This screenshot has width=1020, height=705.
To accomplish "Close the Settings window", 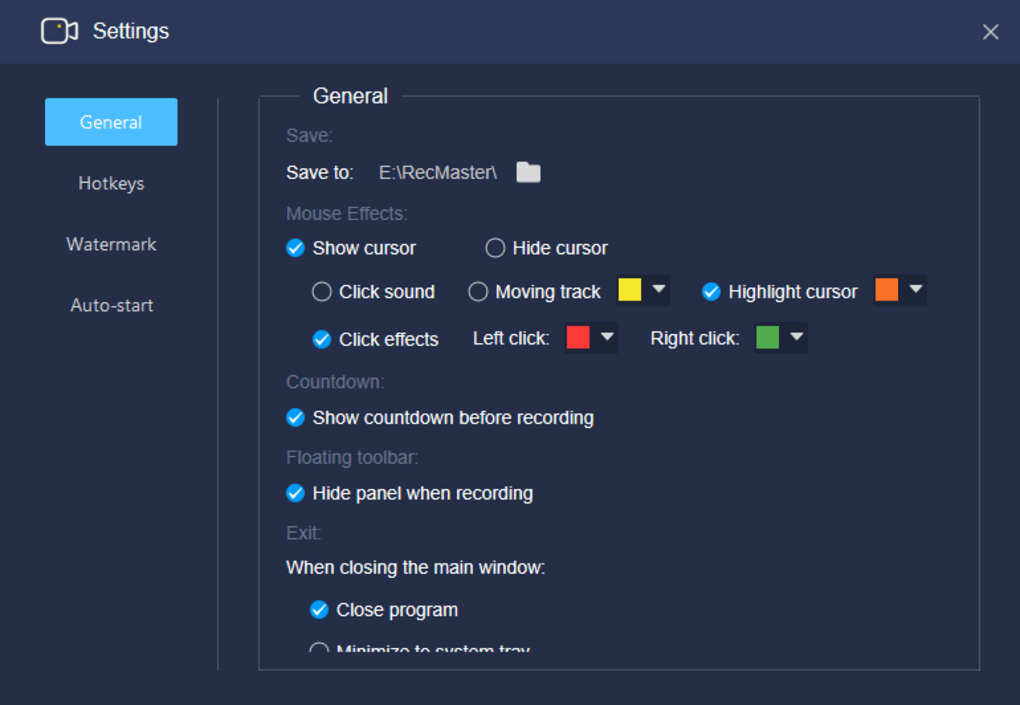I will coord(990,32).
